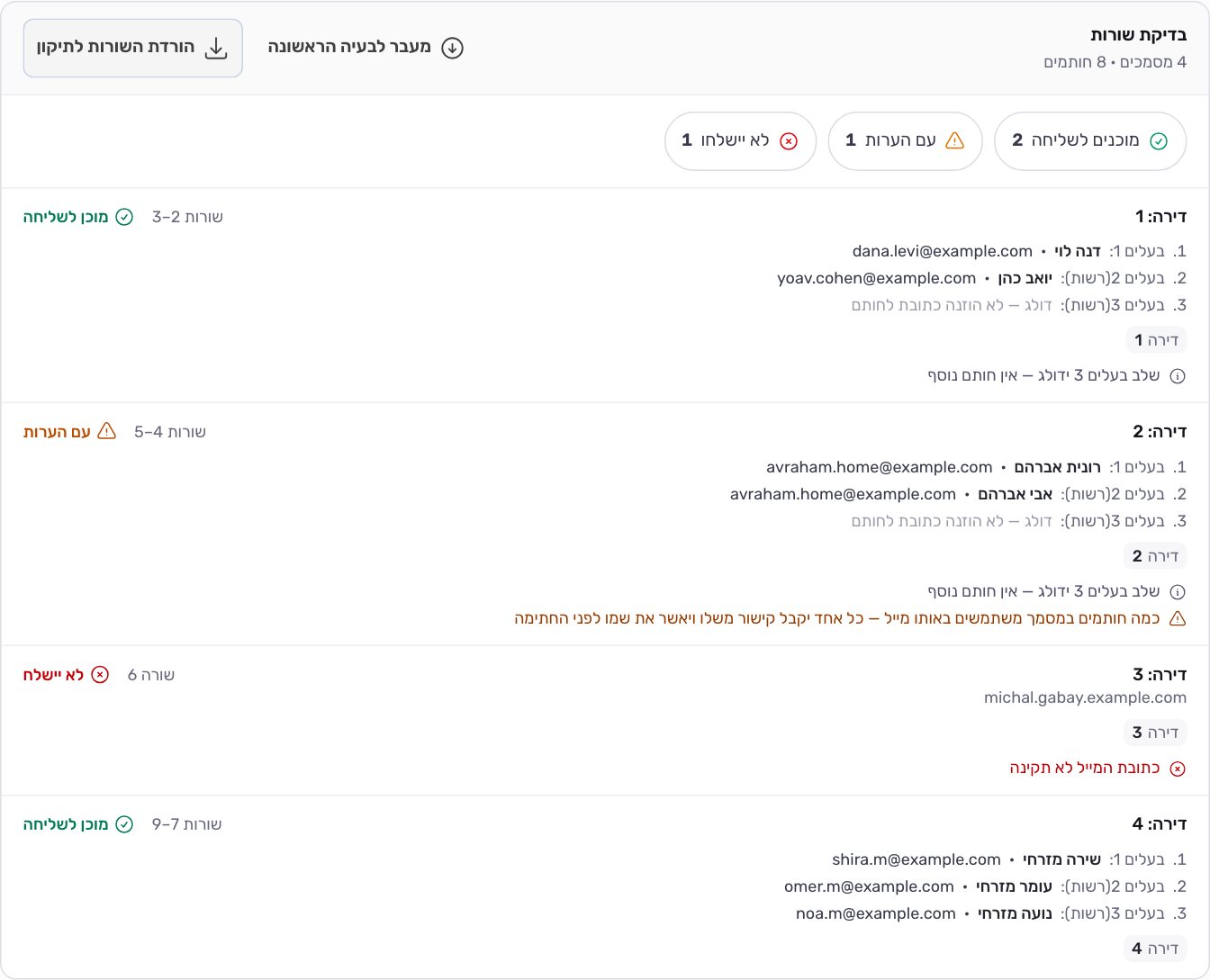Screen dimensions: 1210x980
Task: Toggle the מוכנים לשליחה filter chip
Action: tap(1090, 140)
